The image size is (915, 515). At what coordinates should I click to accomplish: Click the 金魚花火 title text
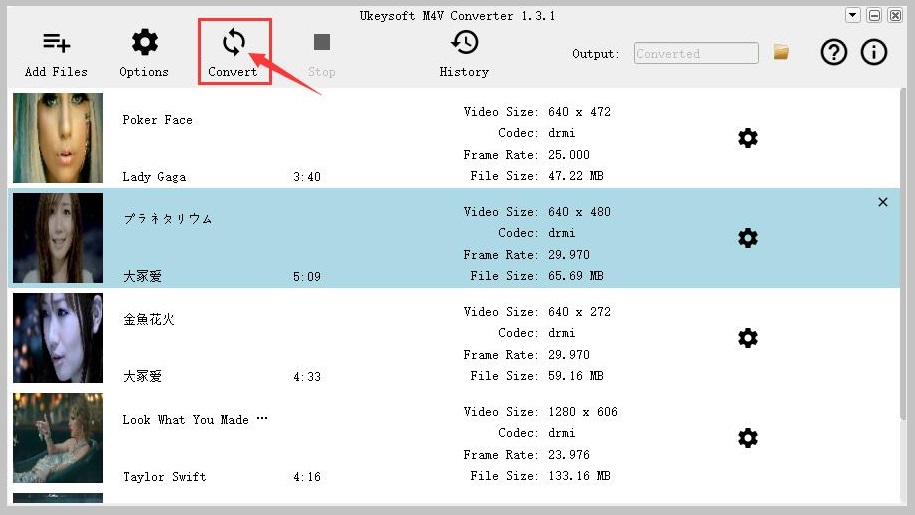point(149,319)
